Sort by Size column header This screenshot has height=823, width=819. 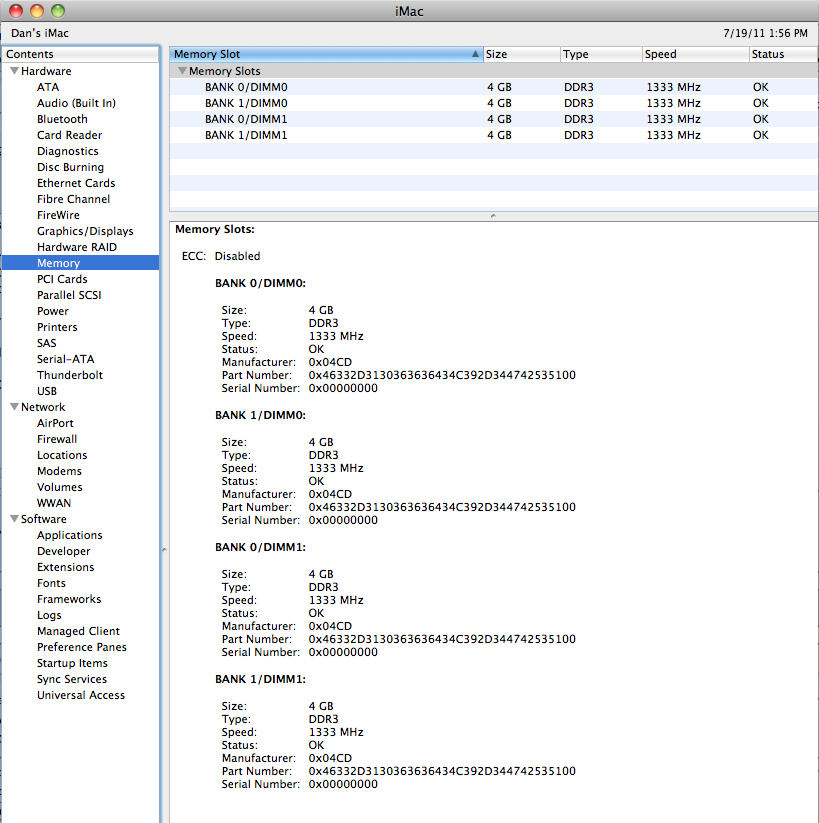coord(521,54)
